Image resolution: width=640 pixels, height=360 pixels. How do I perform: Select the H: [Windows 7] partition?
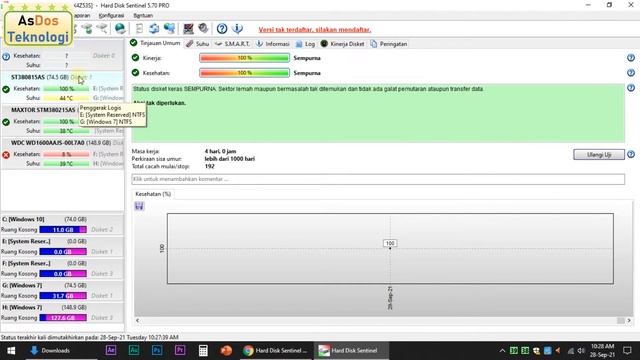(x=62, y=313)
